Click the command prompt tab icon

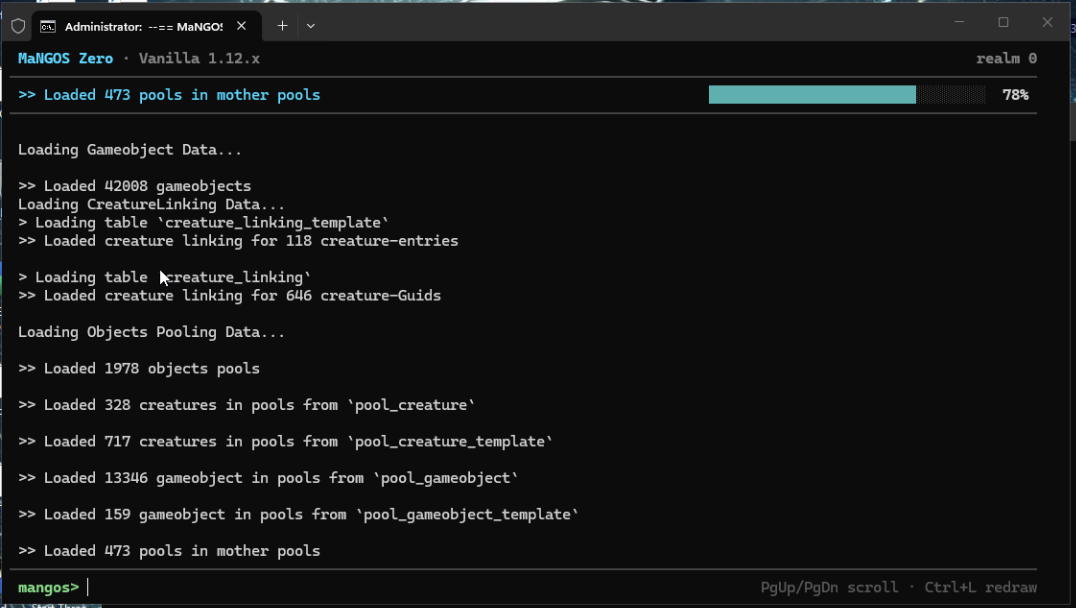[x=48, y=27]
